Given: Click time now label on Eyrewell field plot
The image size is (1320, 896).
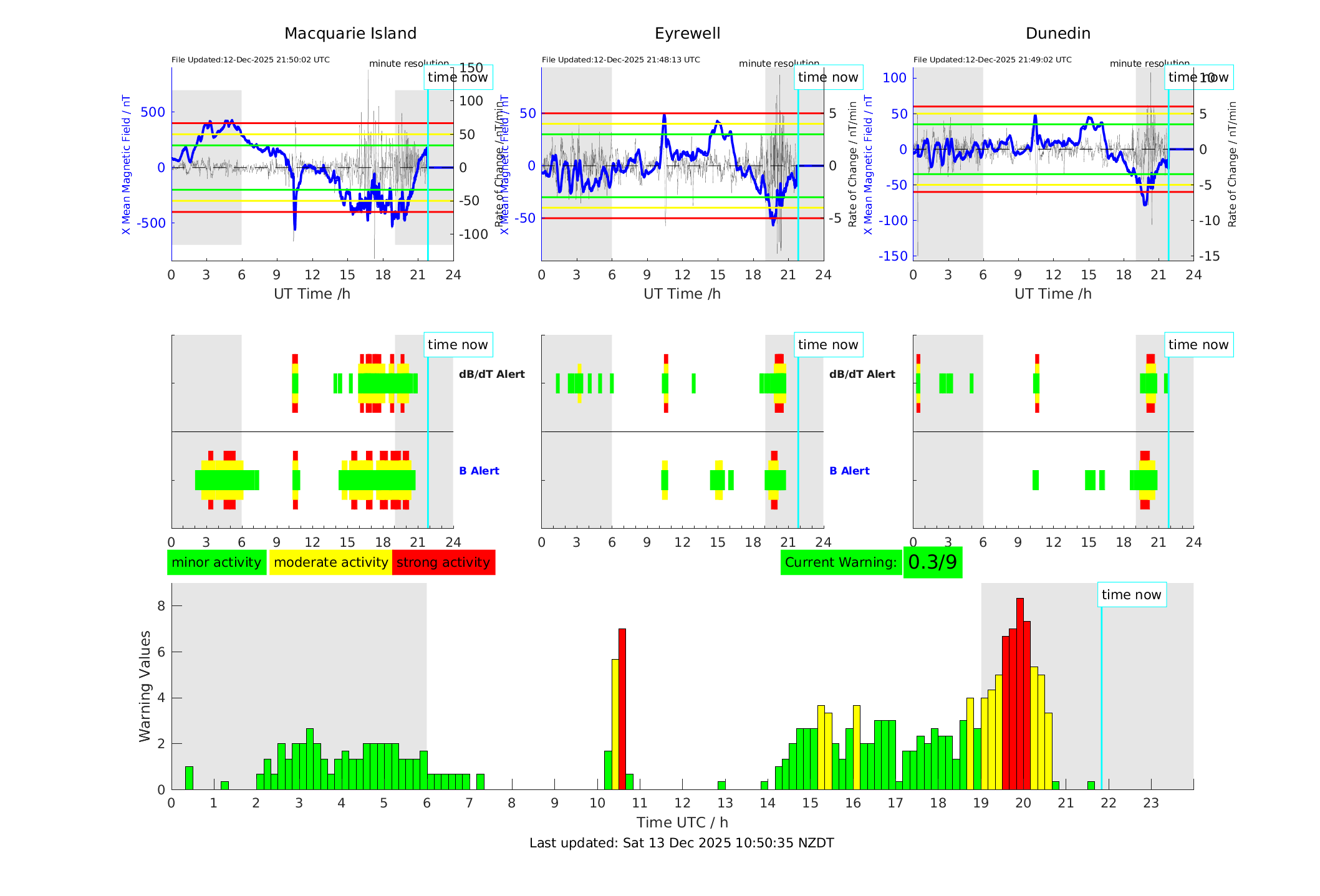Looking at the screenshot, I should click(828, 77).
